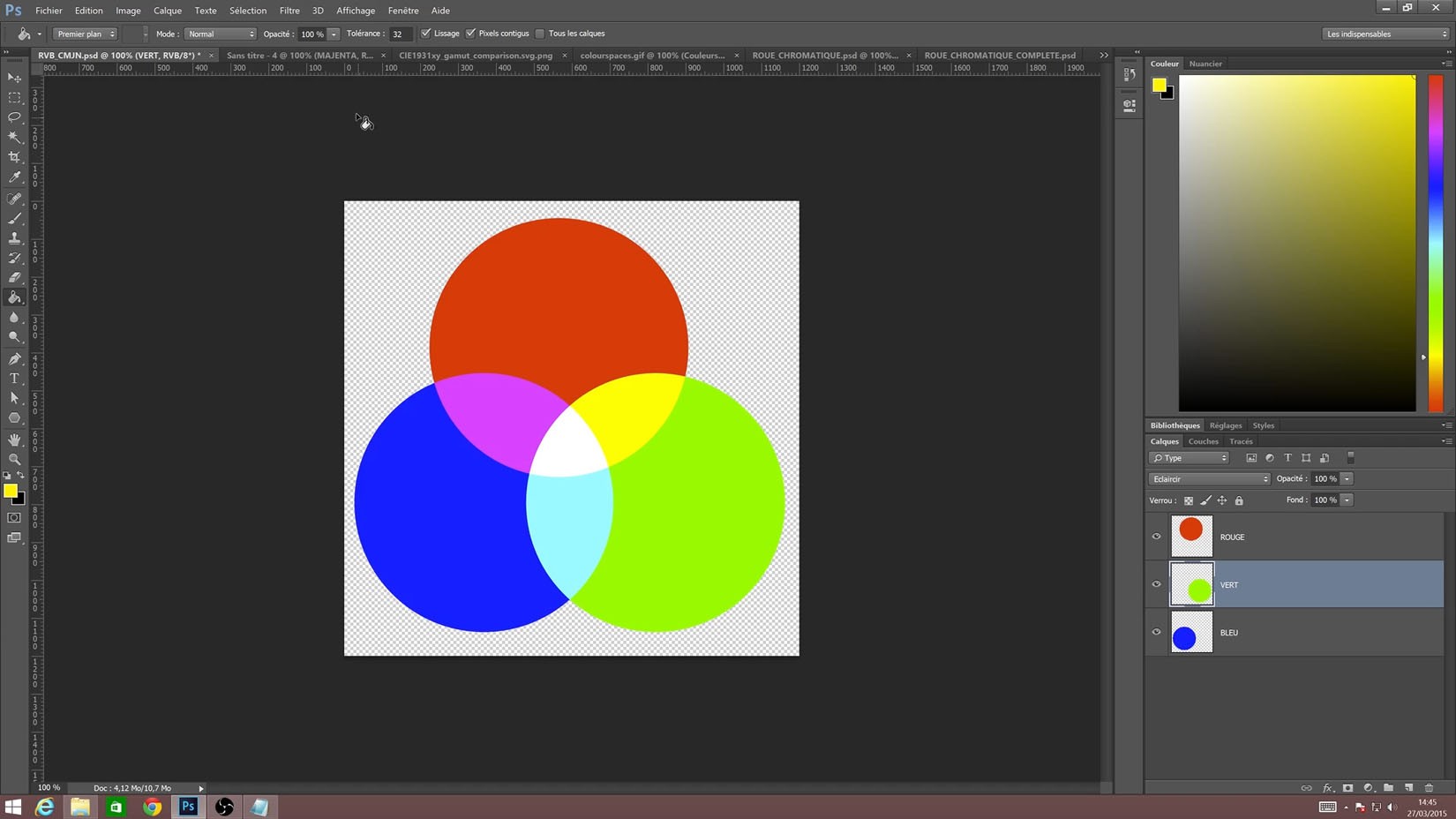The image size is (1456, 819).
Task: Open Chrome from the taskbar
Action: pos(152,807)
